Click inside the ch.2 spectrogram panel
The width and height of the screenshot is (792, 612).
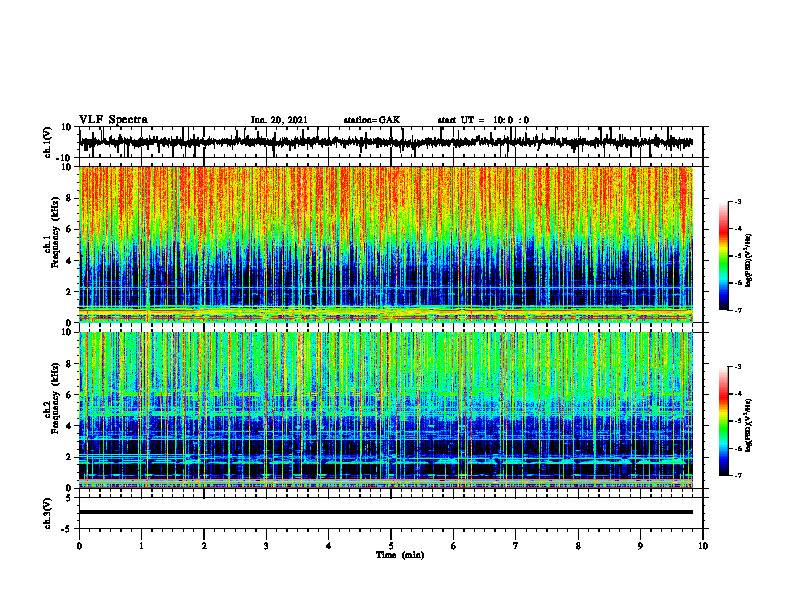coord(386,410)
